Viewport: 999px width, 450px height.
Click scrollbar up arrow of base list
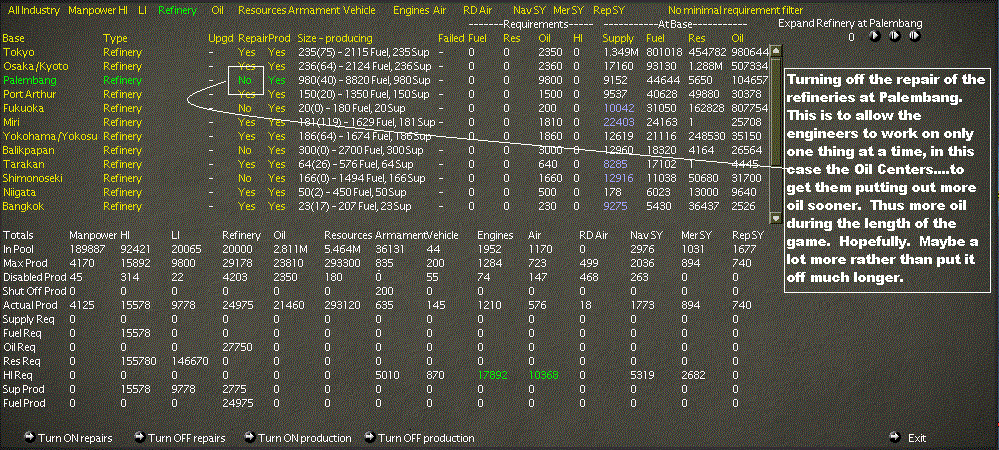pyautogui.click(x=775, y=51)
